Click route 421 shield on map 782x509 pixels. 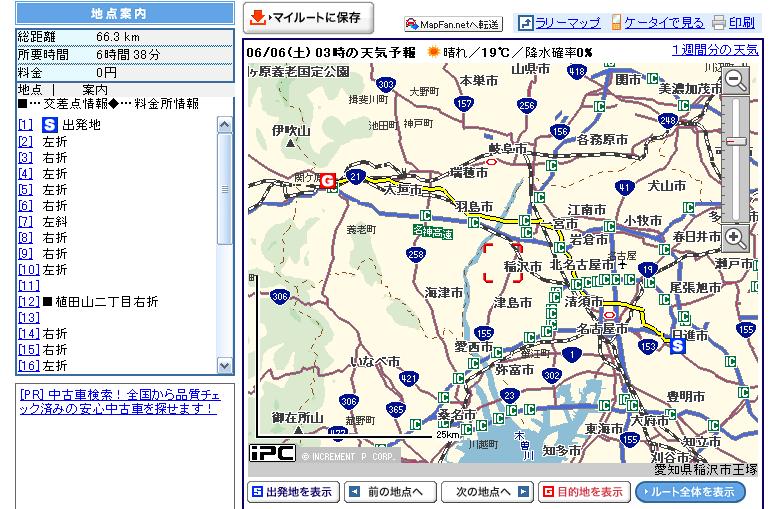click(x=408, y=378)
